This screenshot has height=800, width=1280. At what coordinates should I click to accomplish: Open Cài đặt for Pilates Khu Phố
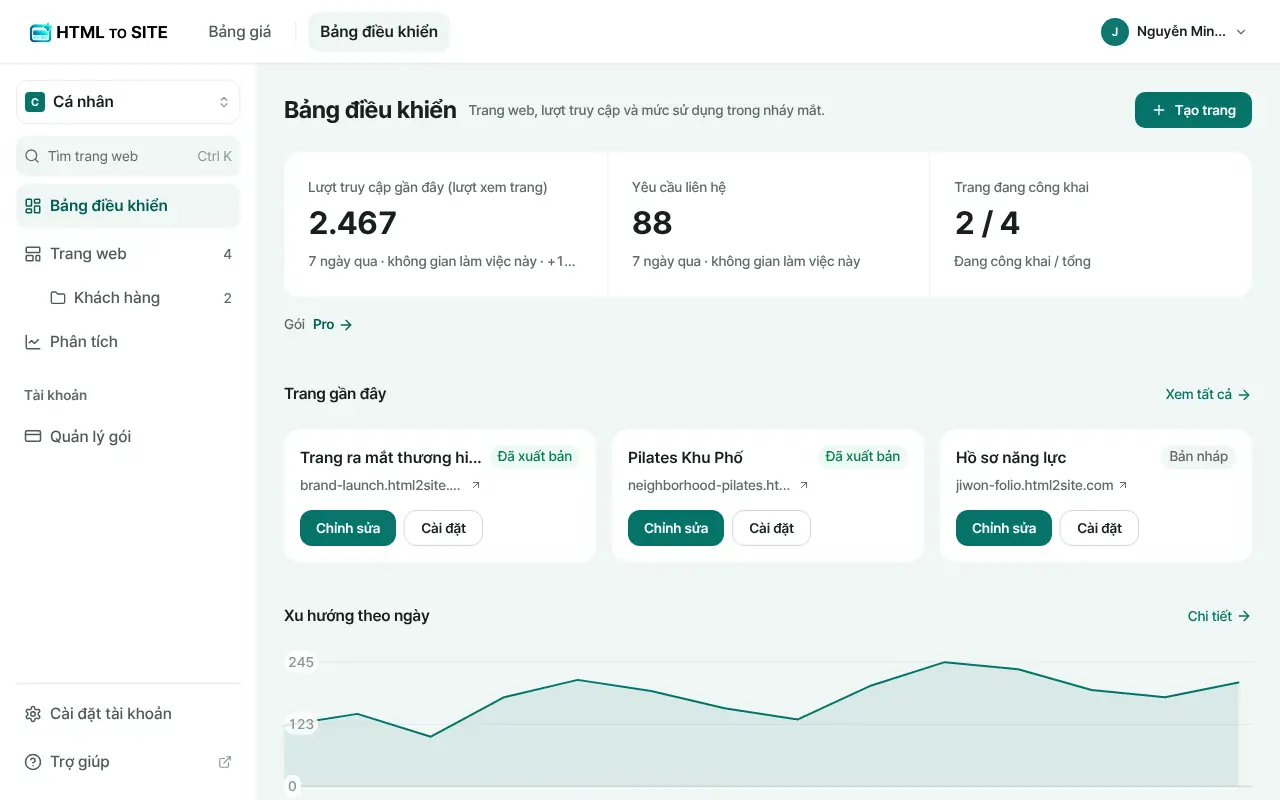[771, 528]
